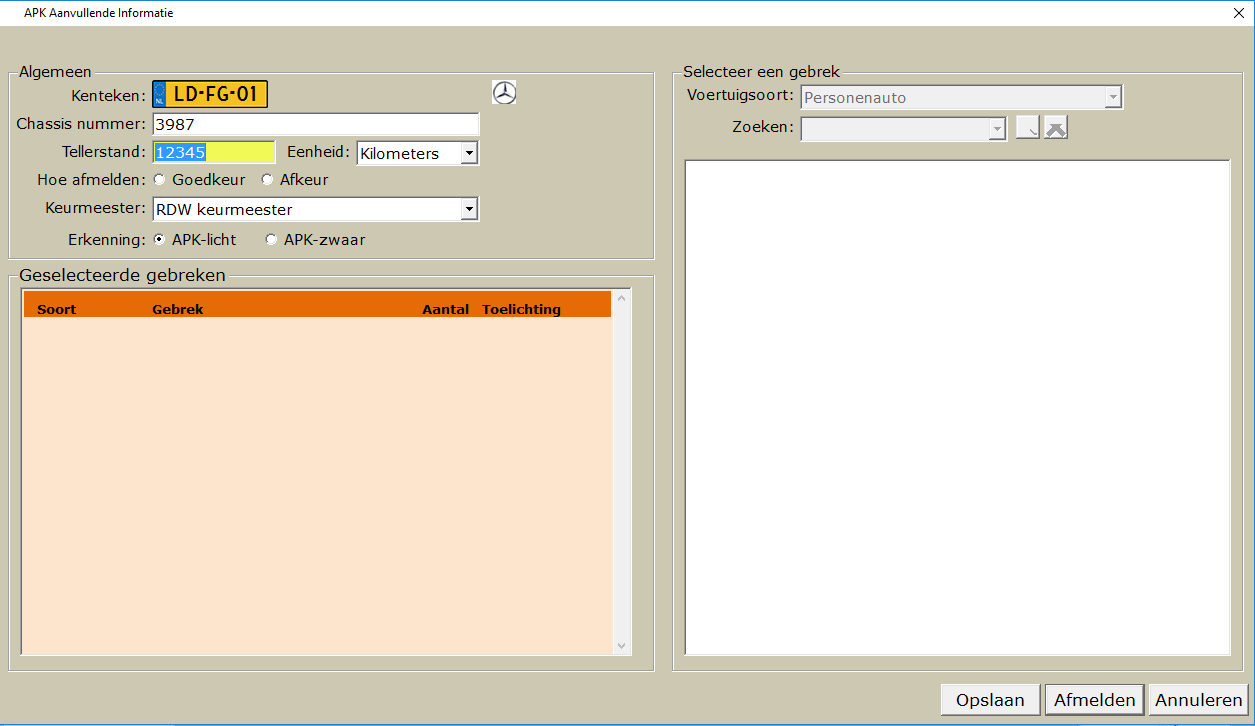This screenshot has width=1255, height=726.
Task: Click the Annuleren button
Action: tap(1198, 700)
